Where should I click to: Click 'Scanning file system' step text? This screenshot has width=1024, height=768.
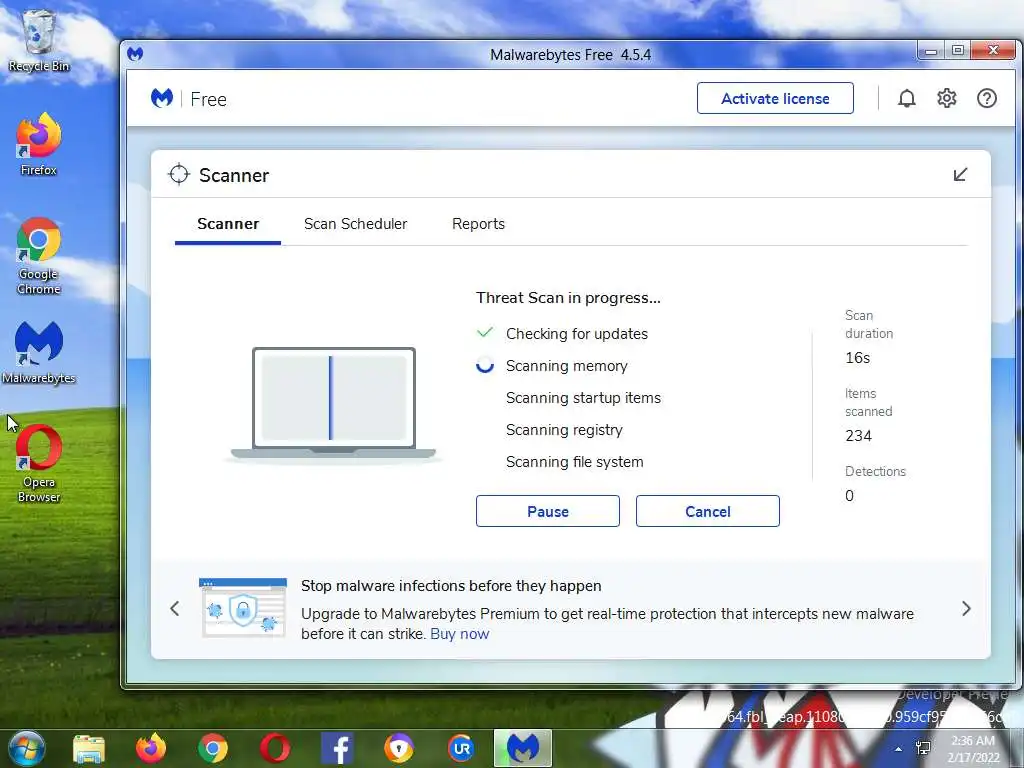coord(575,462)
